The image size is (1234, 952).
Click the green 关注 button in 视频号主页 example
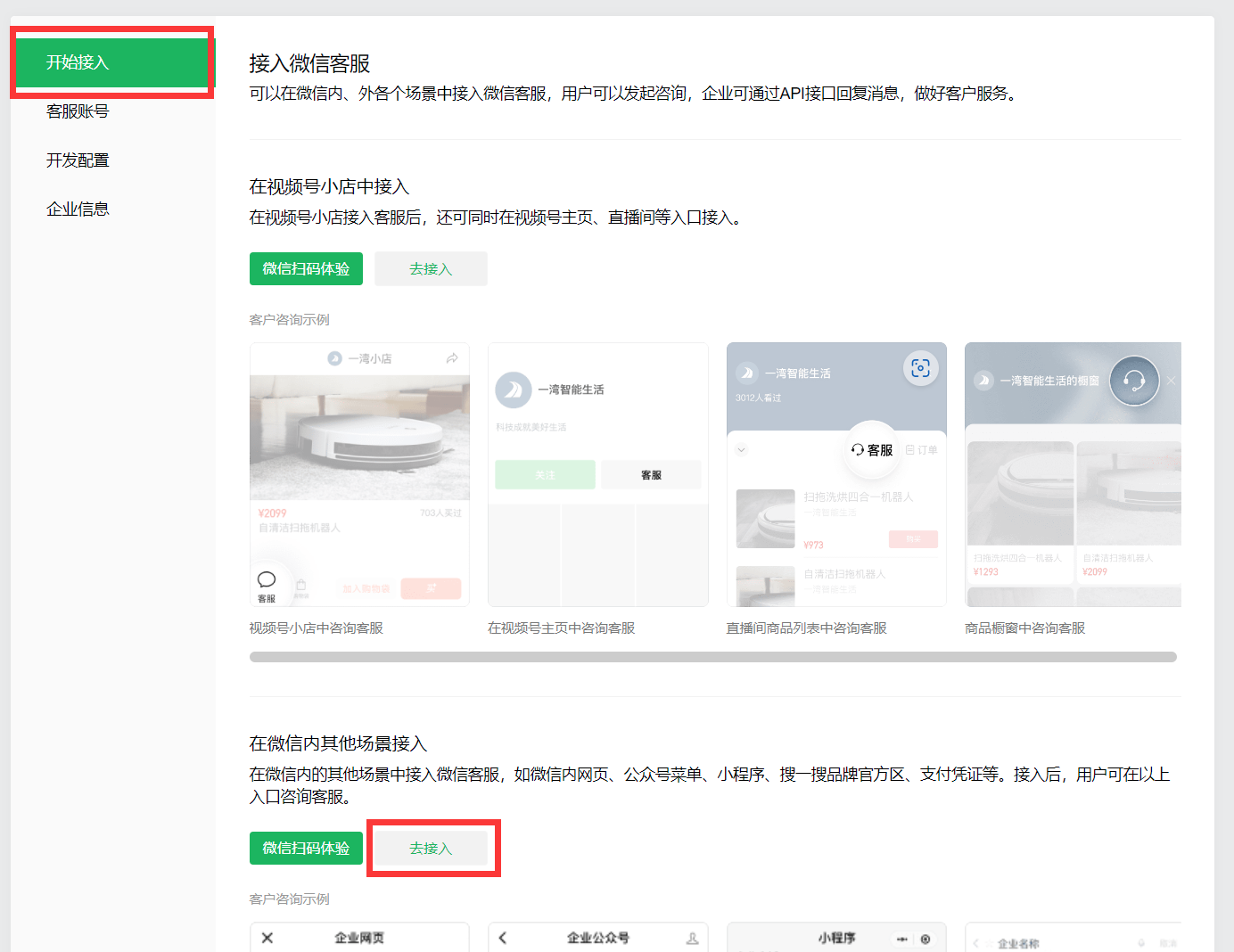coord(545,475)
